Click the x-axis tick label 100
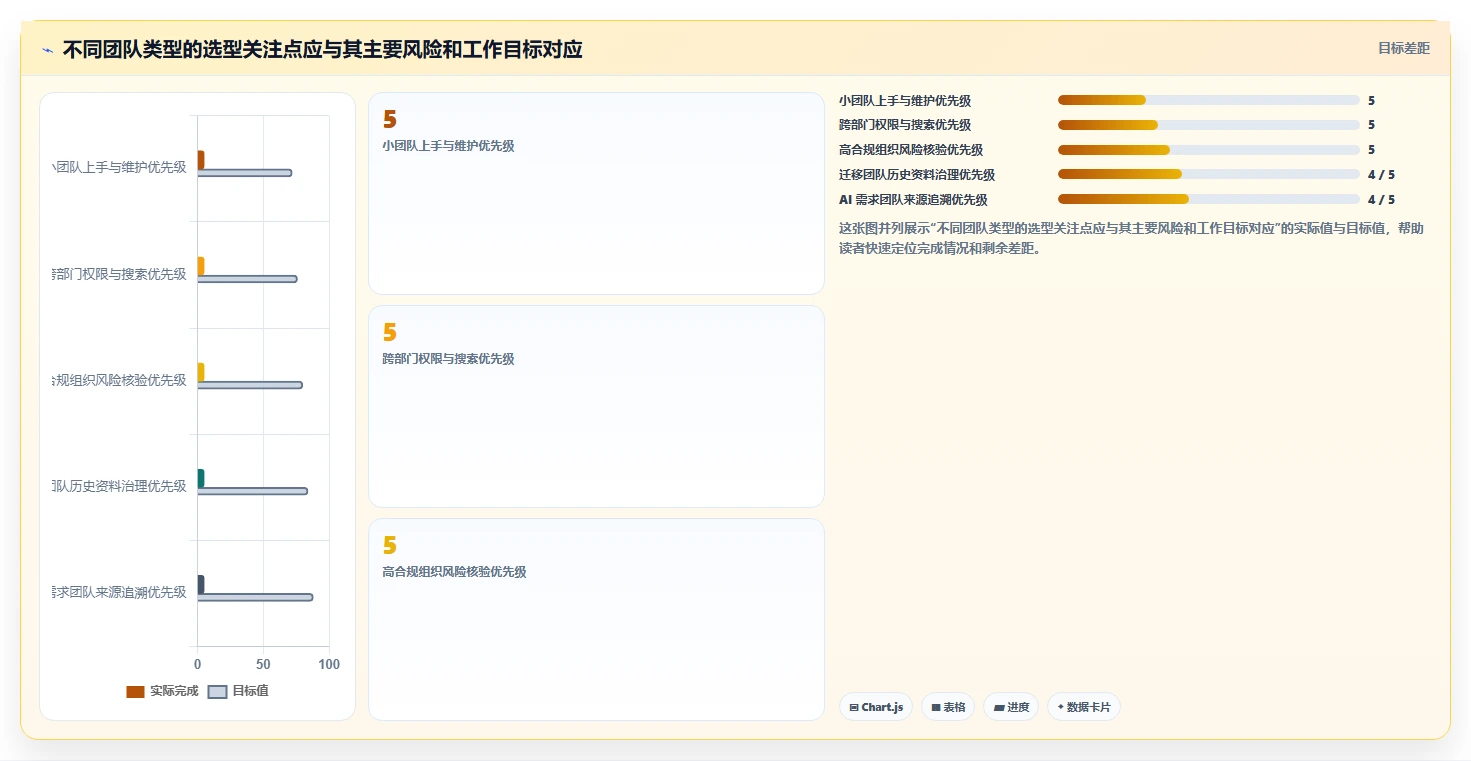Image resolution: width=1471 pixels, height=761 pixels. click(x=329, y=665)
